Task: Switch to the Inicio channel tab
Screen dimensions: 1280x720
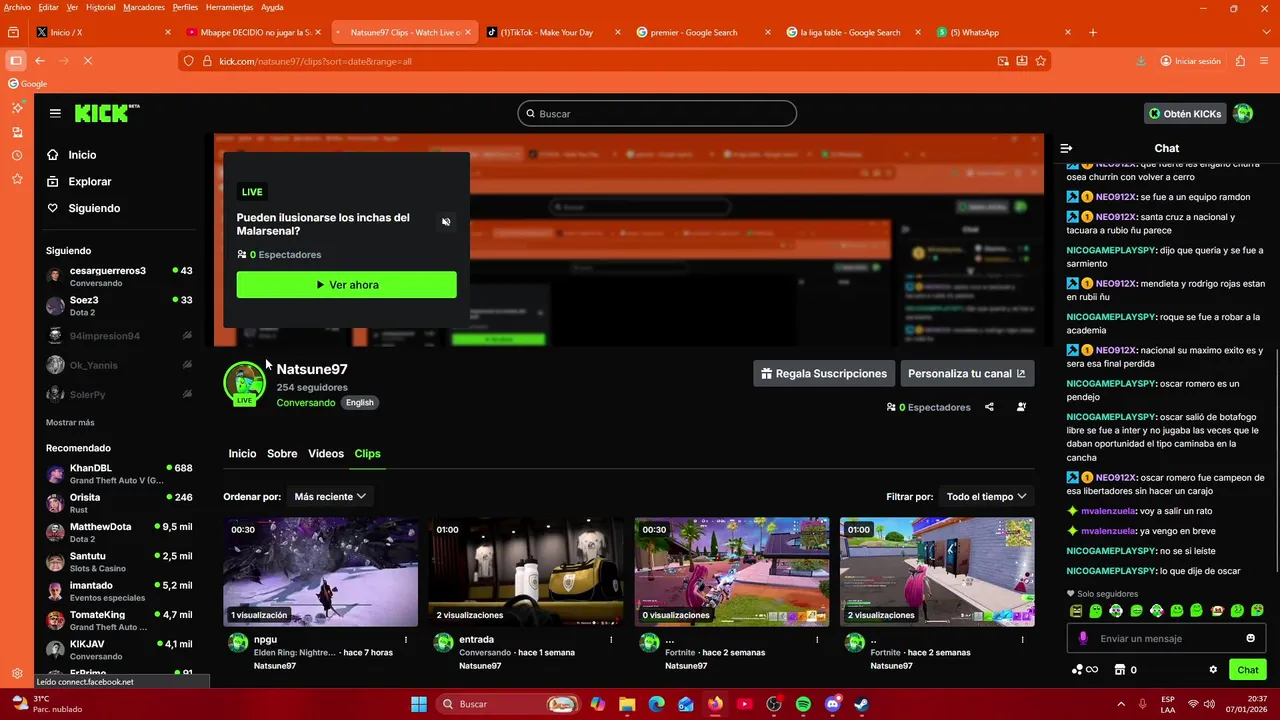Action: pos(242,453)
